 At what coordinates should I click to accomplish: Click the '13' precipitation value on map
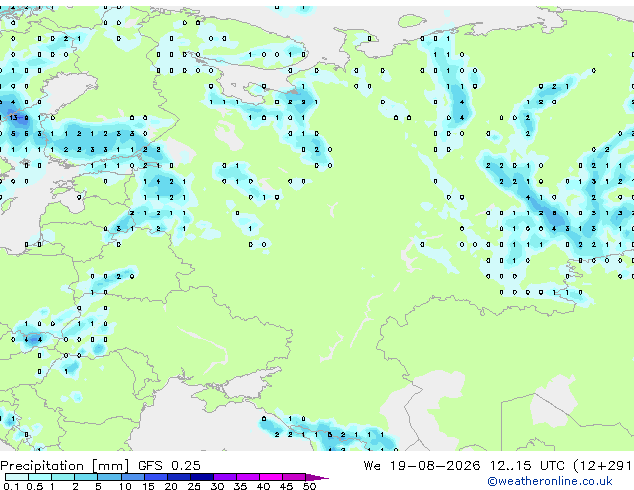click(13, 118)
